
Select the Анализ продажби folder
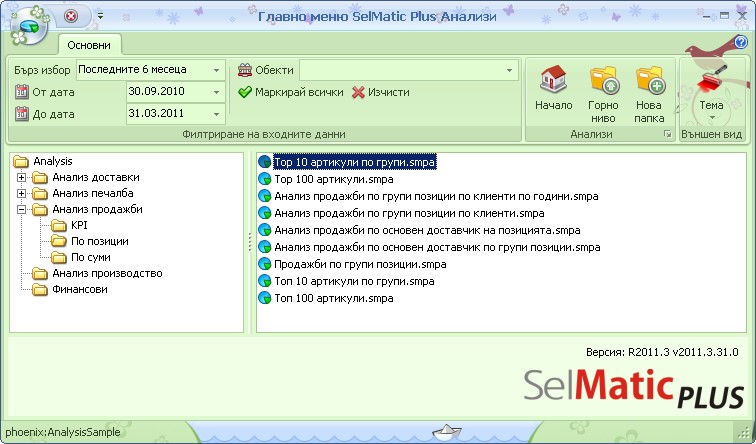click(x=97, y=209)
